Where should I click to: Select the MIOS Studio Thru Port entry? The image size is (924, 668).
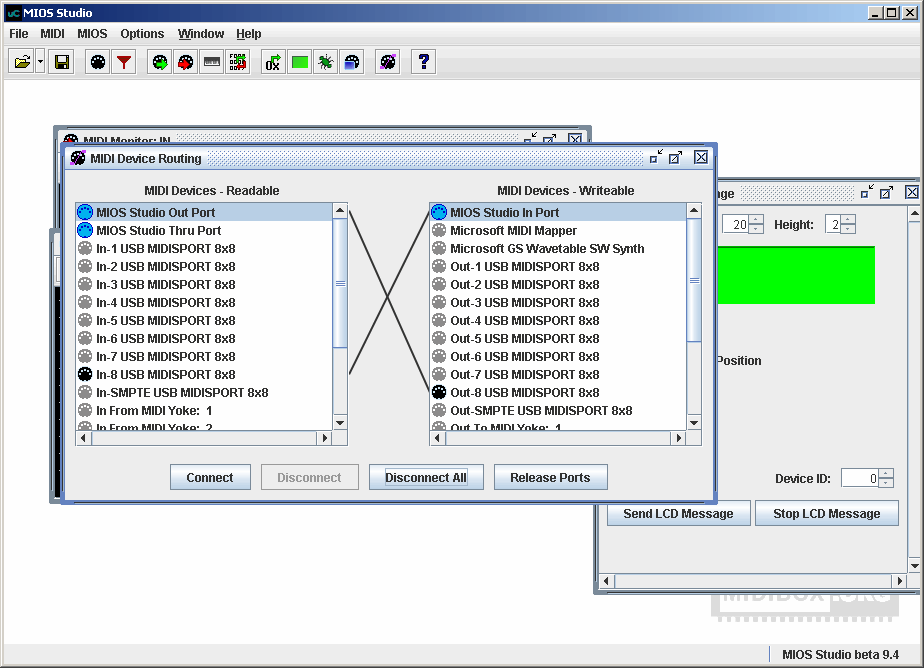[204, 230]
